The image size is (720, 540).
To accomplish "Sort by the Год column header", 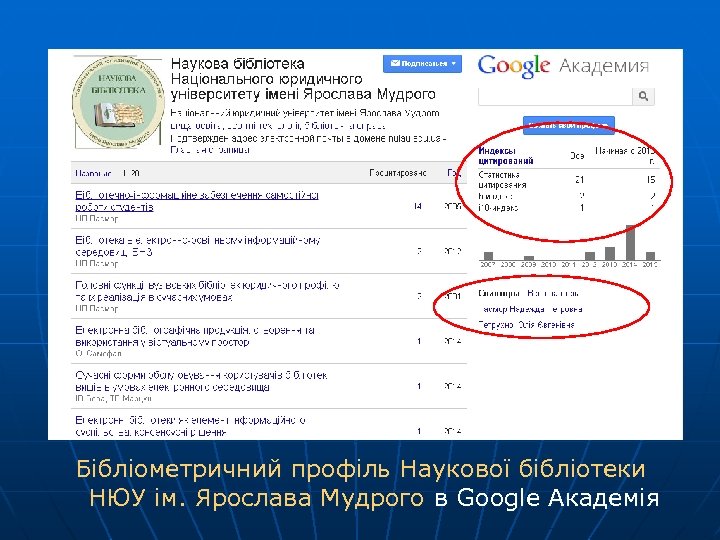I will click(454, 173).
